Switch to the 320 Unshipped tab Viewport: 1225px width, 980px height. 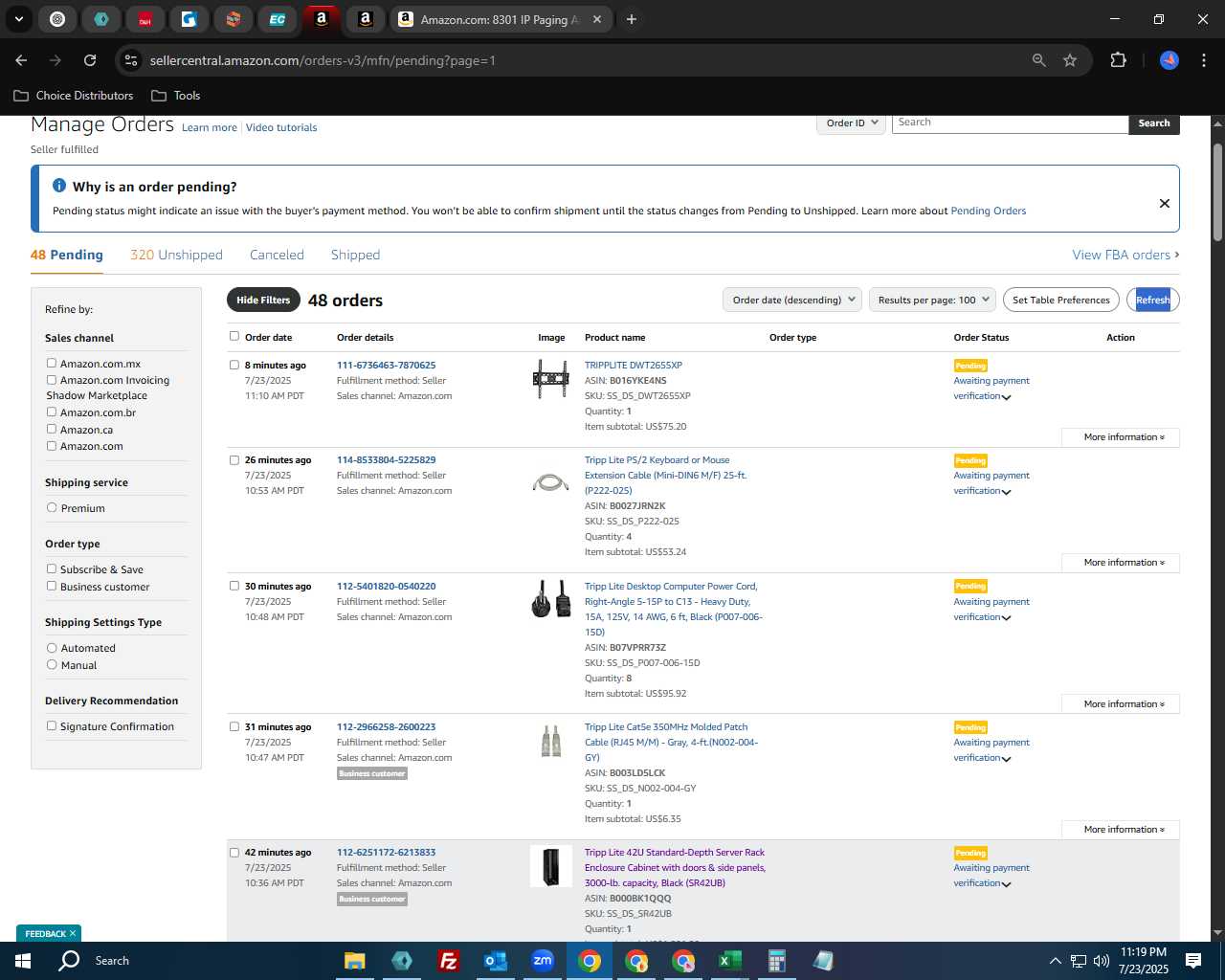point(176,255)
